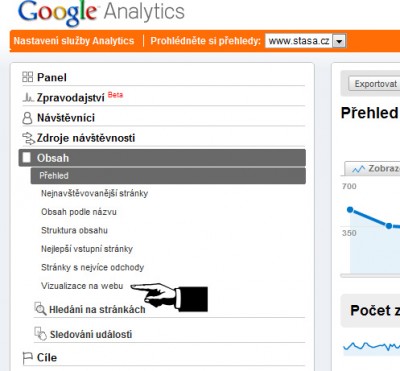Open the www.stasa.cz profile dropdown arrow

[x=339, y=41]
